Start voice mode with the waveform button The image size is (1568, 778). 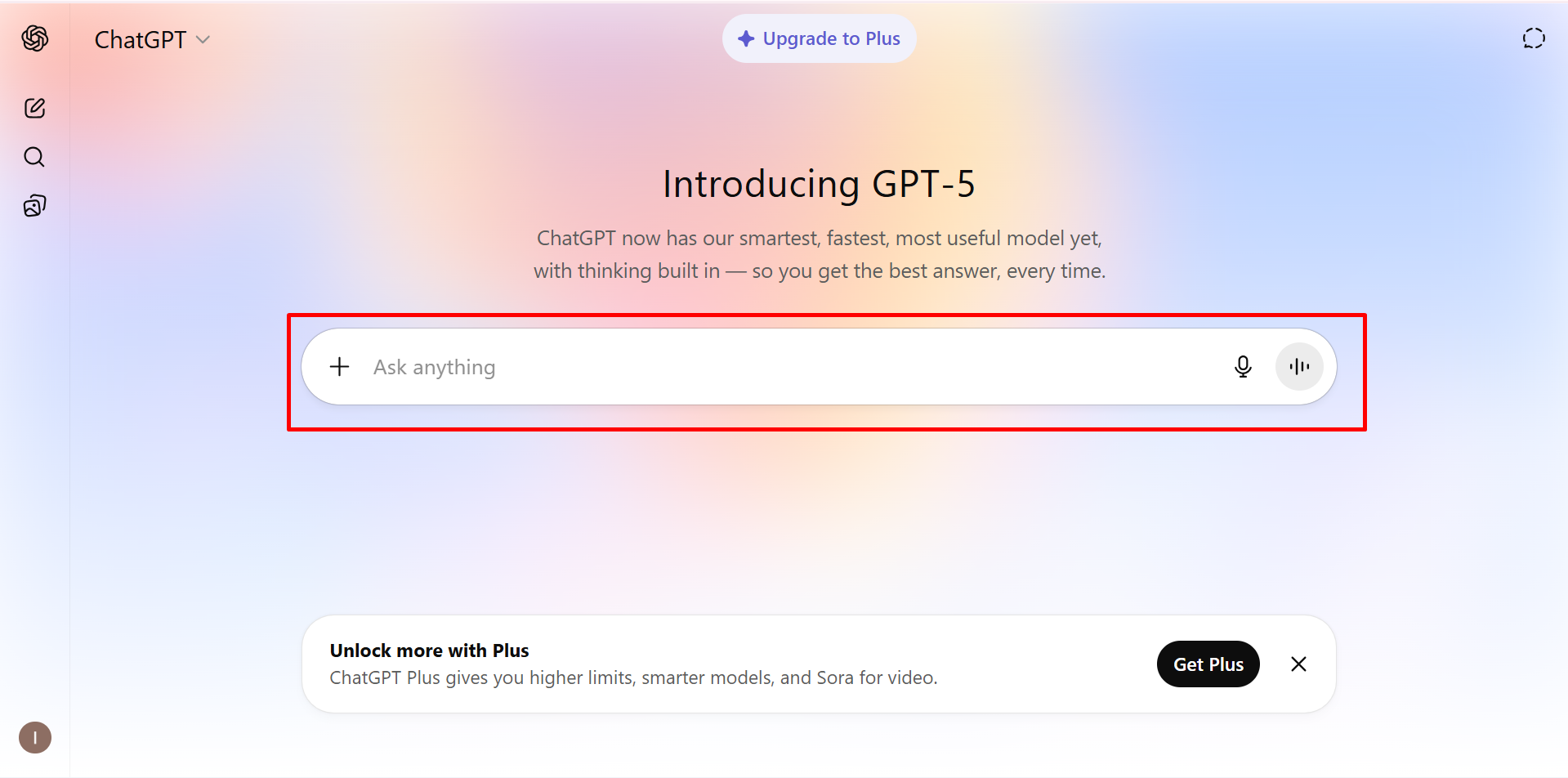1299,367
